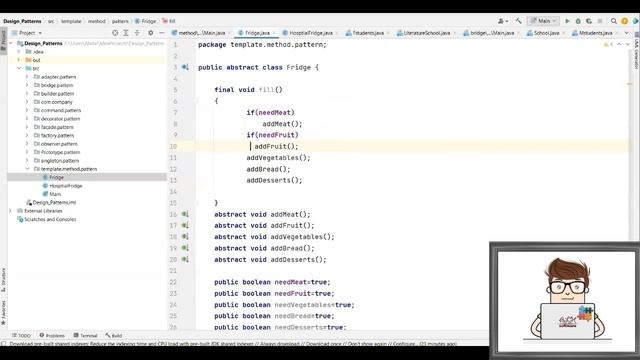Image resolution: width=640 pixels, height=360 pixels.
Task: Close the Fridge.java tab
Action: click(274, 33)
